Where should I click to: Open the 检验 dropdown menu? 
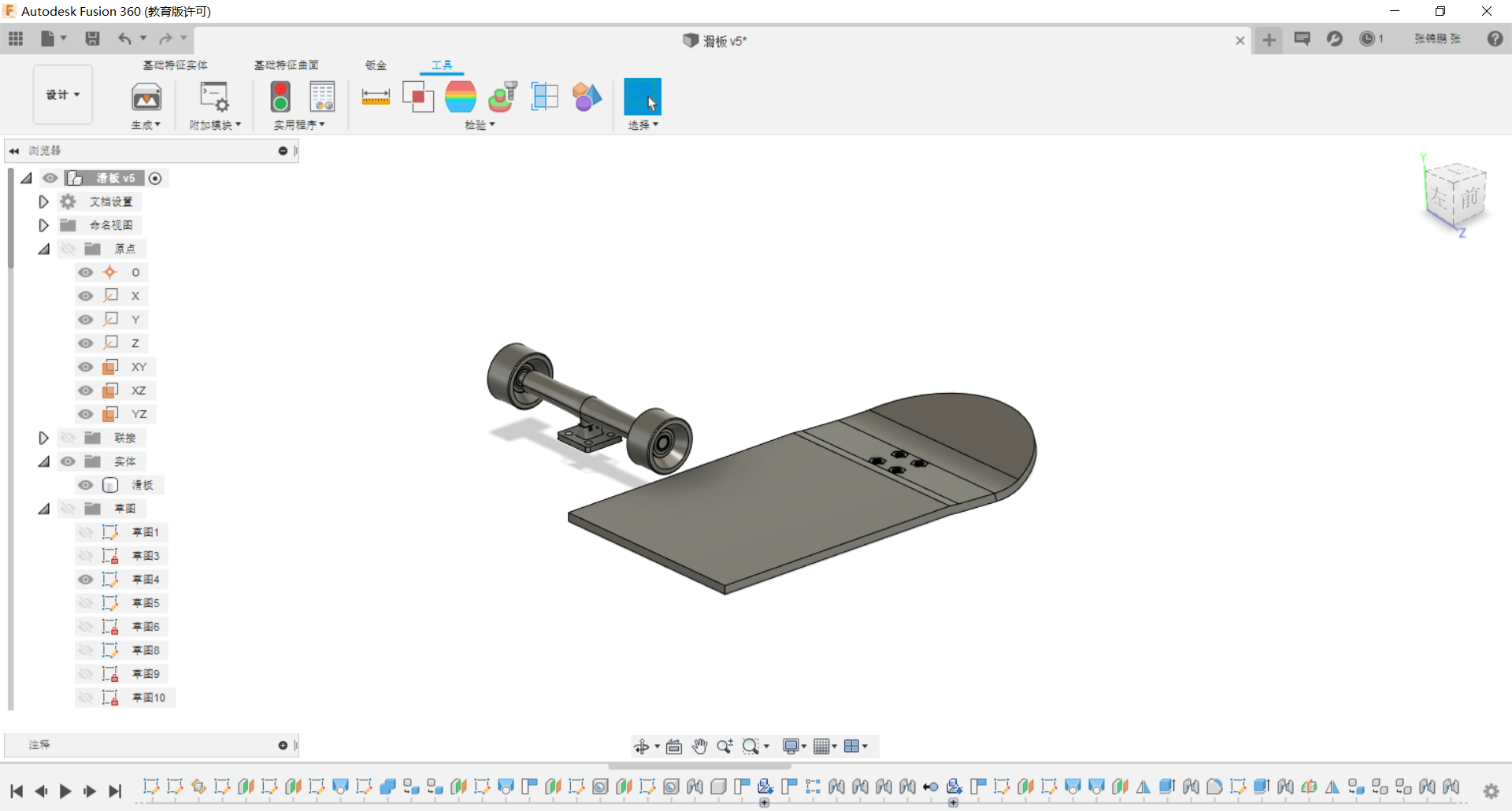pos(480,124)
